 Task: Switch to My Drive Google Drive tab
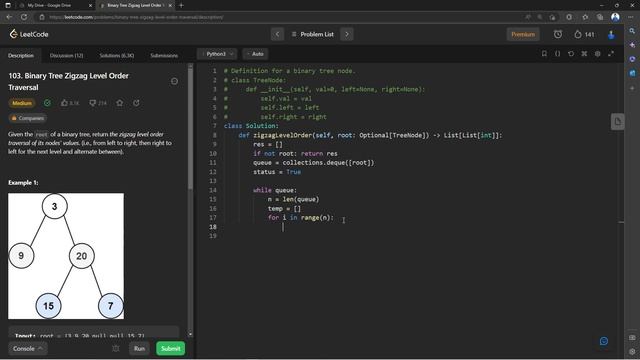[49, 5]
